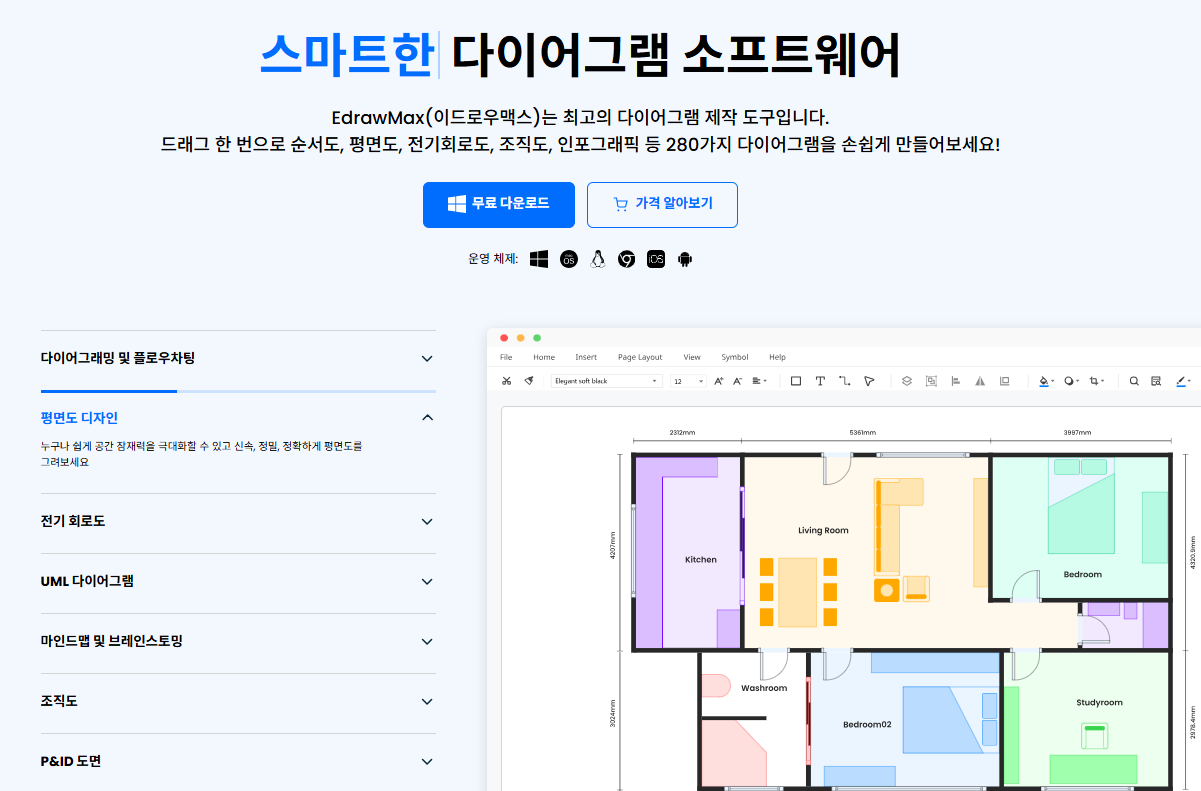Click the decrease font size icon

(737, 381)
